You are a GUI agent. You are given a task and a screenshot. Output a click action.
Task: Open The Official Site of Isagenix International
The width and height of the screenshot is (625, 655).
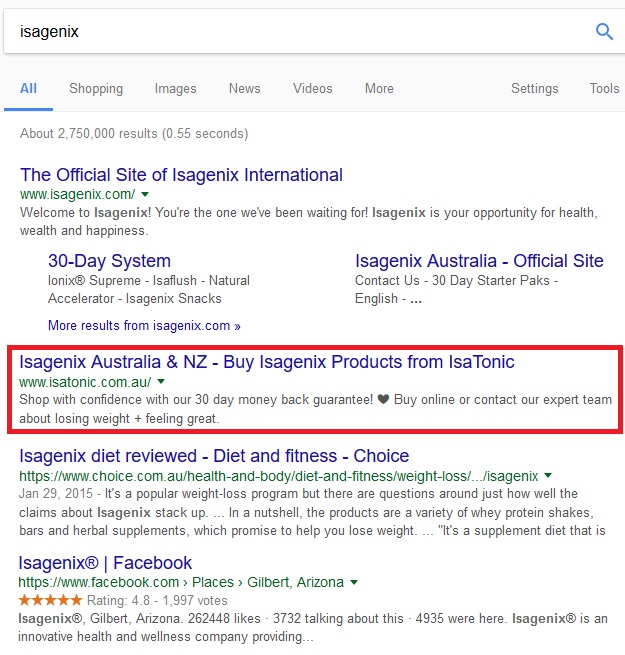(181, 175)
